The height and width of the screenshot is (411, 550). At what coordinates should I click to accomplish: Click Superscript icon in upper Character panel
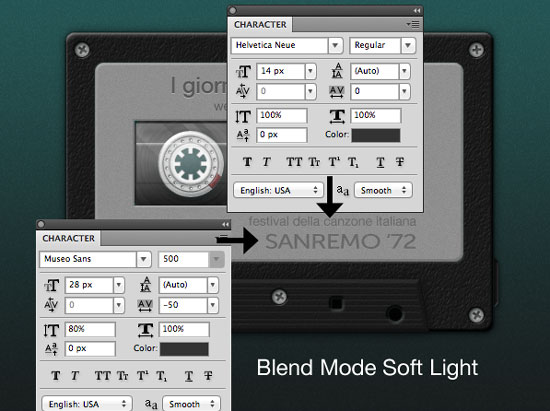click(x=334, y=162)
